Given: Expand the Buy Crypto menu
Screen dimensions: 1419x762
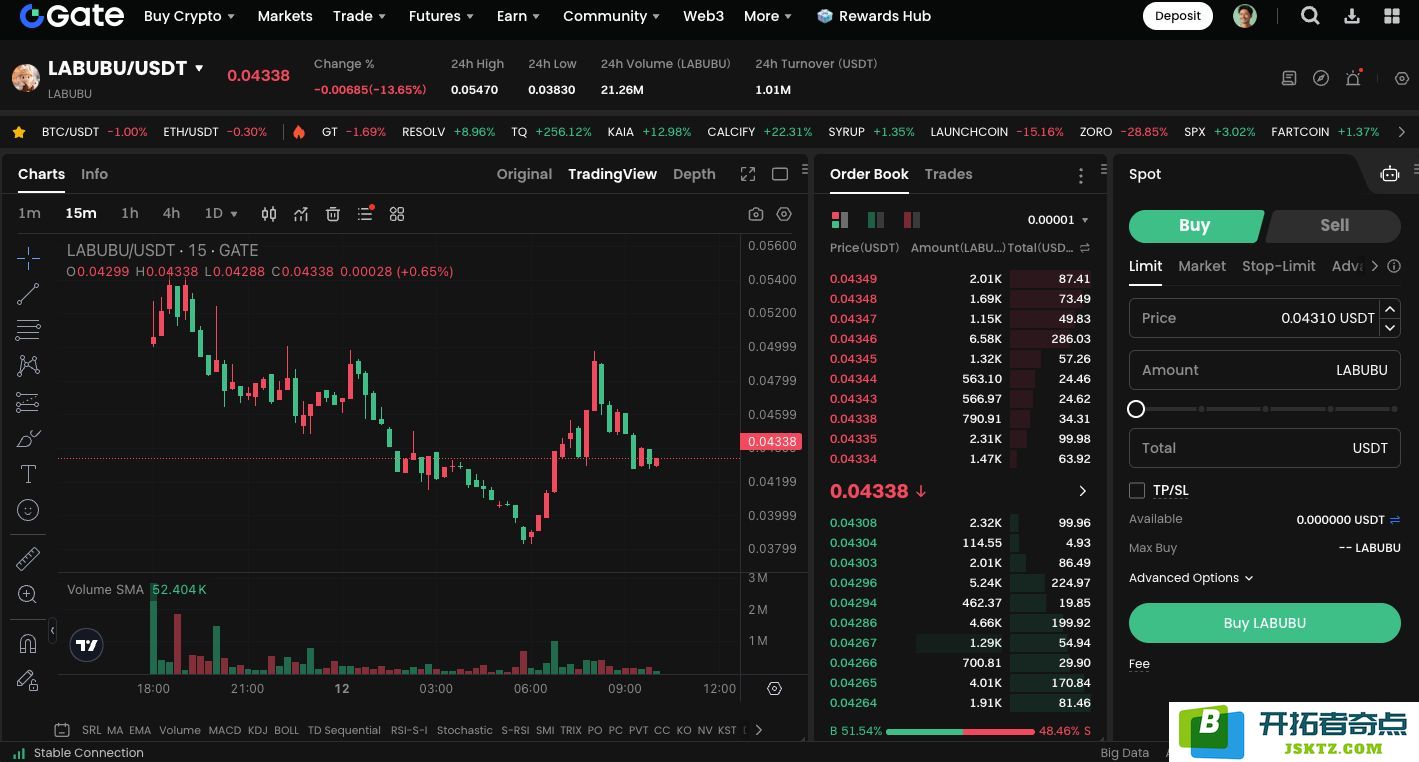Looking at the screenshot, I should [x=189, y=16].
